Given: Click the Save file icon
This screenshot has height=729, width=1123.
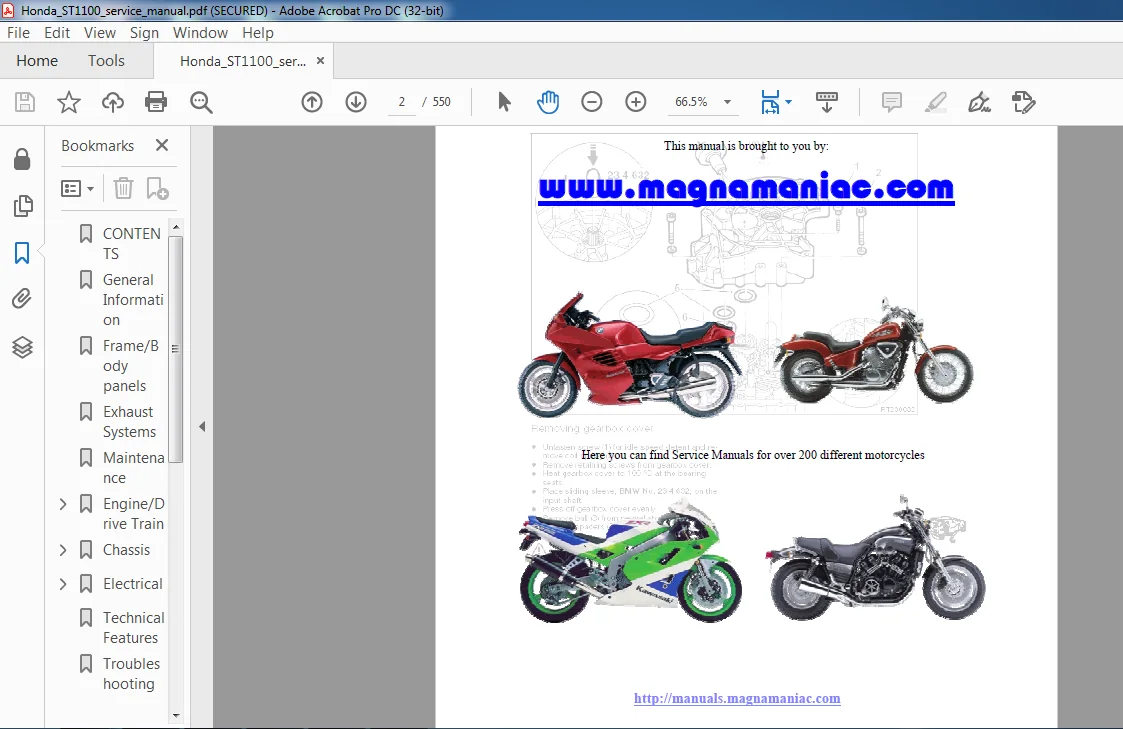Looking at the screenshot, I should click(25, 102).
